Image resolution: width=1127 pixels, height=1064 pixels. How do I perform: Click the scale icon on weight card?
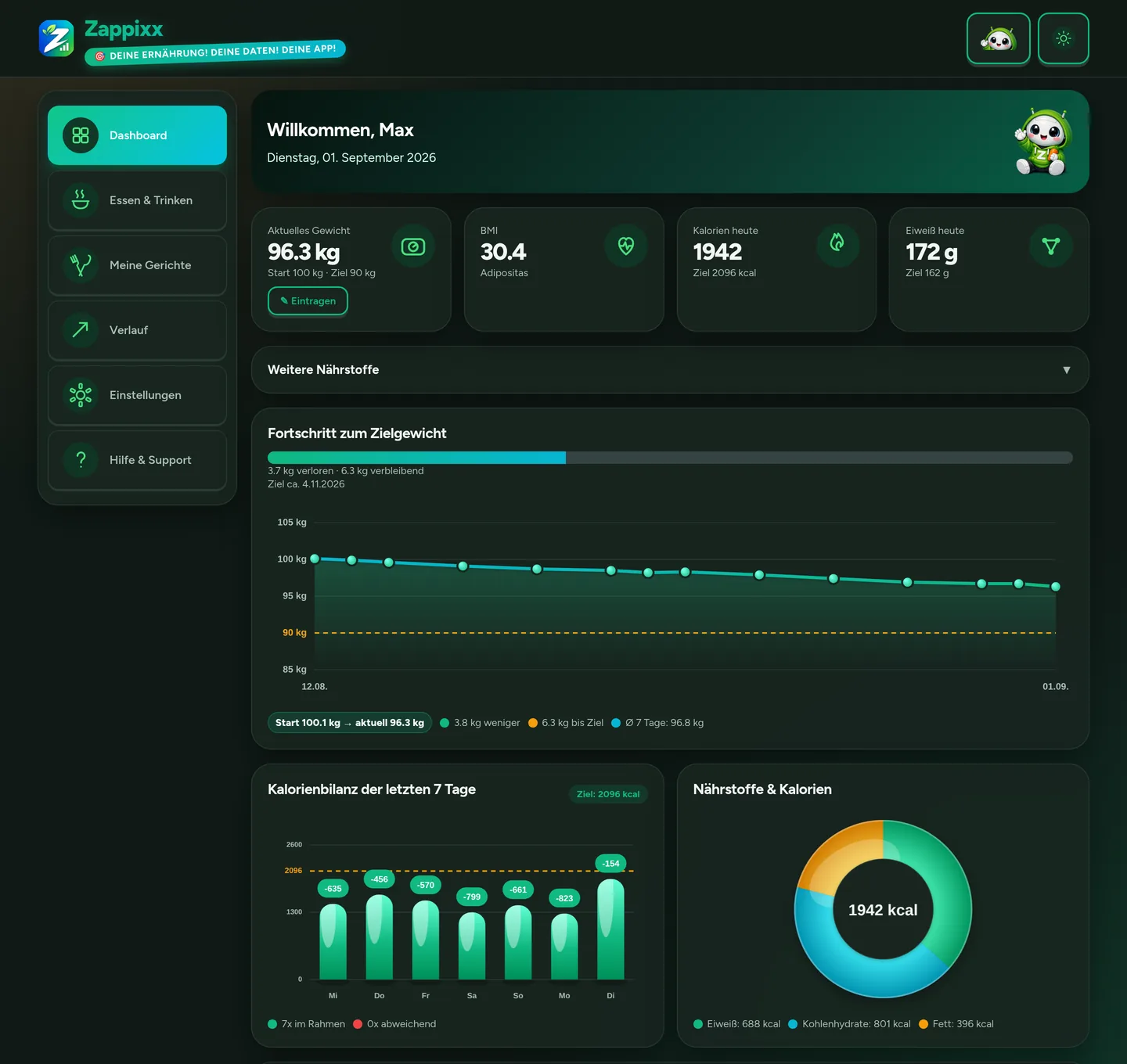coord(412,246)
